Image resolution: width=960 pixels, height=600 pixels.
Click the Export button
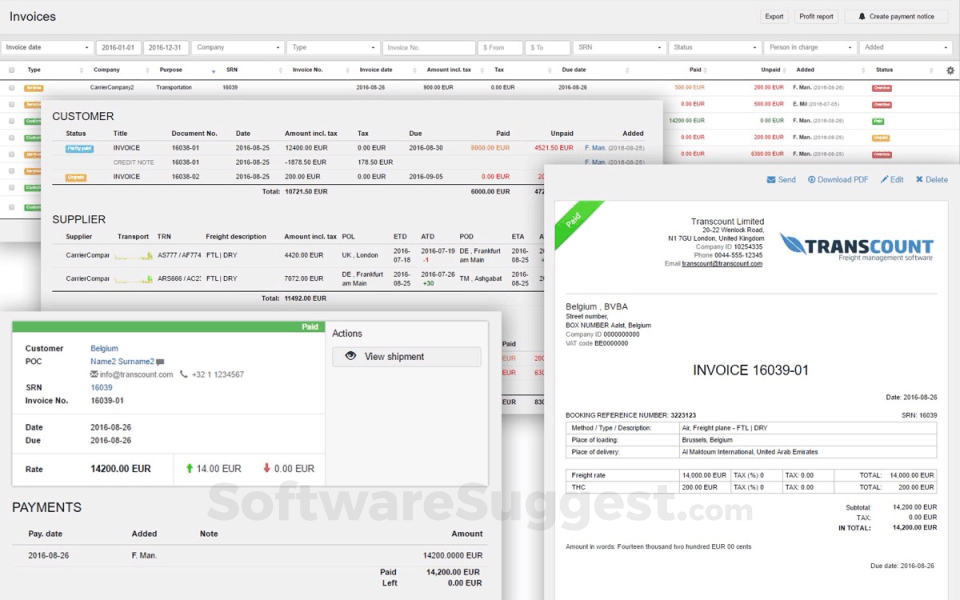[x=774, y=17]
